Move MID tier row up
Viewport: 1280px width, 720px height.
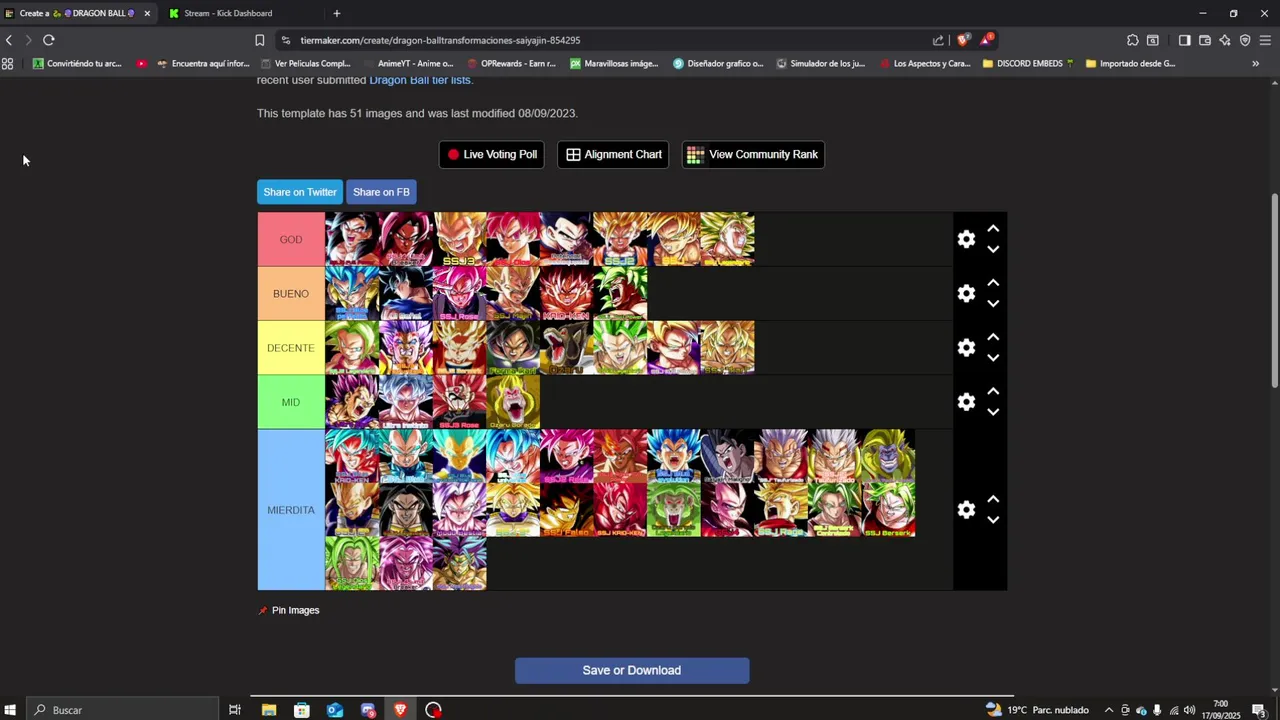click(993, 391)
